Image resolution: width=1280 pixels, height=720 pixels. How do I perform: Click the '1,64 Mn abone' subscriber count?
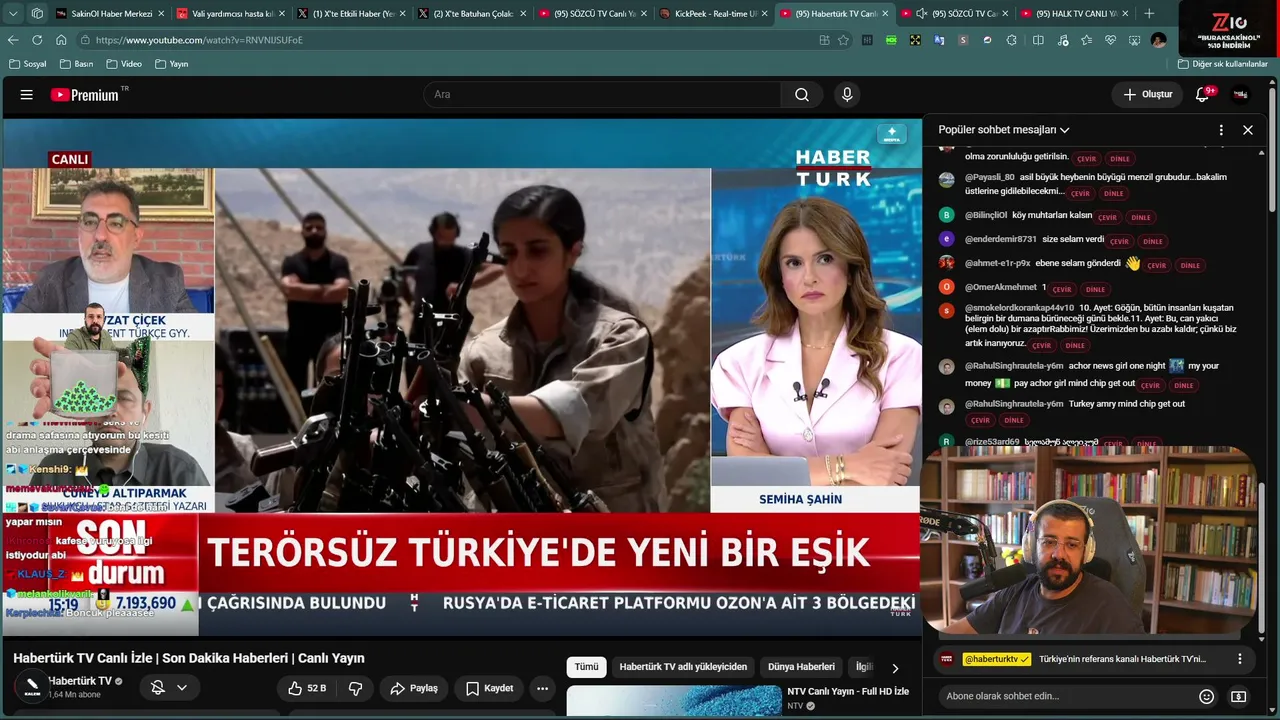74,695
